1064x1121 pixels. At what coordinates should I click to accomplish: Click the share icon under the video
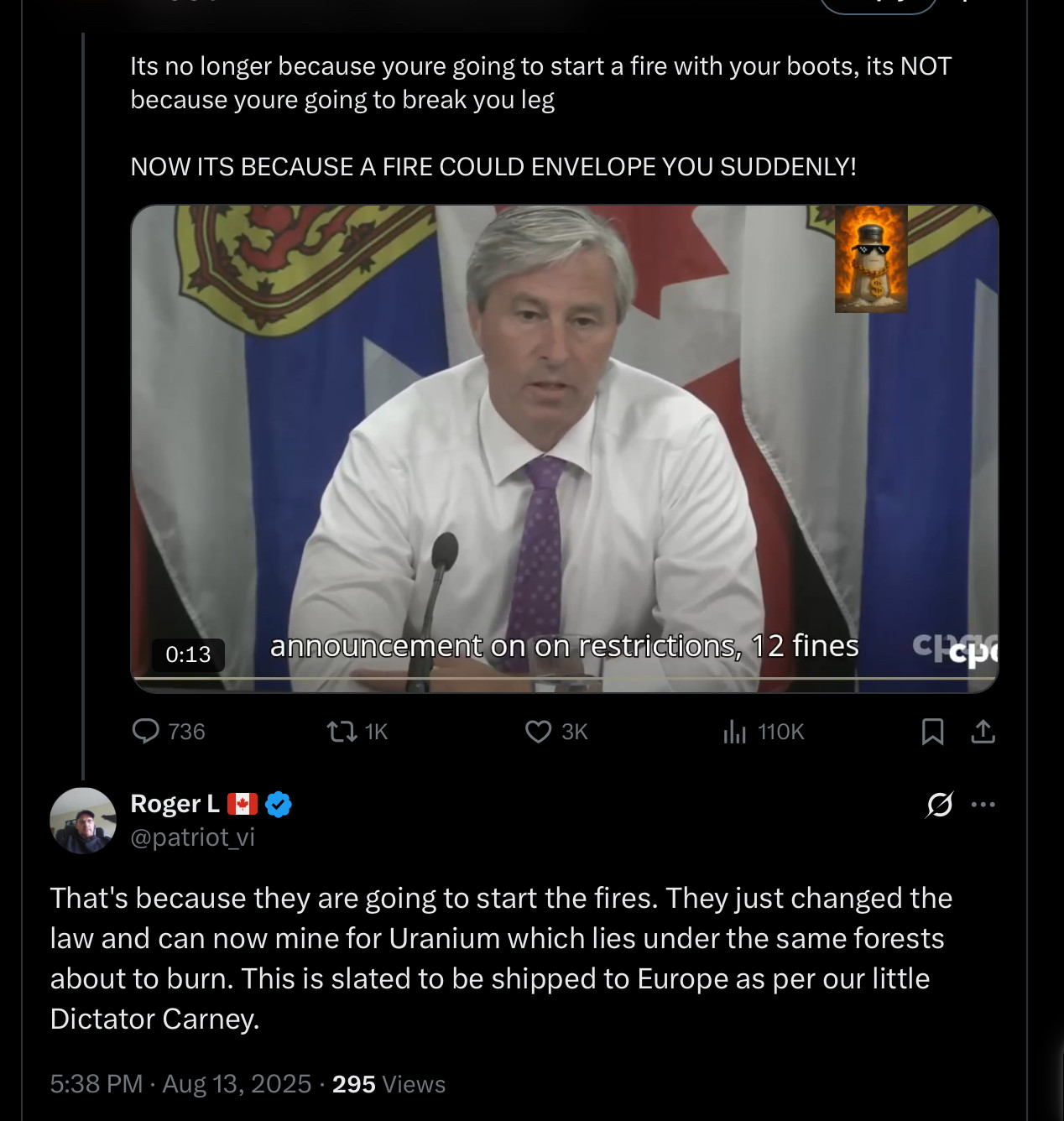point(983,732)
